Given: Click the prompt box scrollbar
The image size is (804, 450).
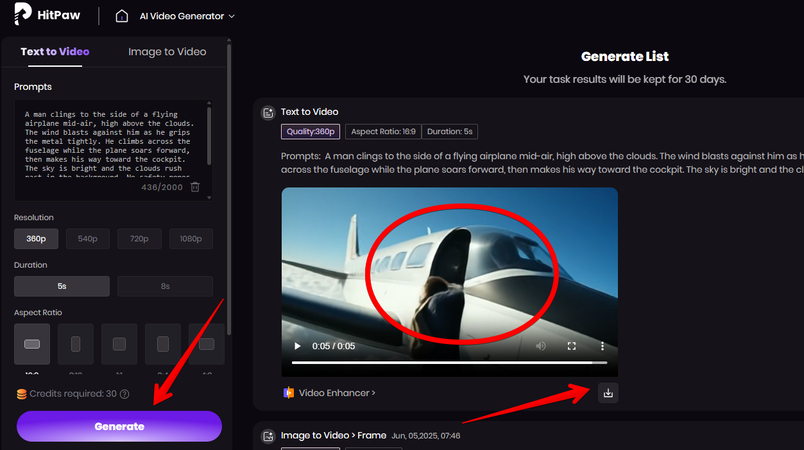Looking at the screenshot, I should tap(209, 138).
